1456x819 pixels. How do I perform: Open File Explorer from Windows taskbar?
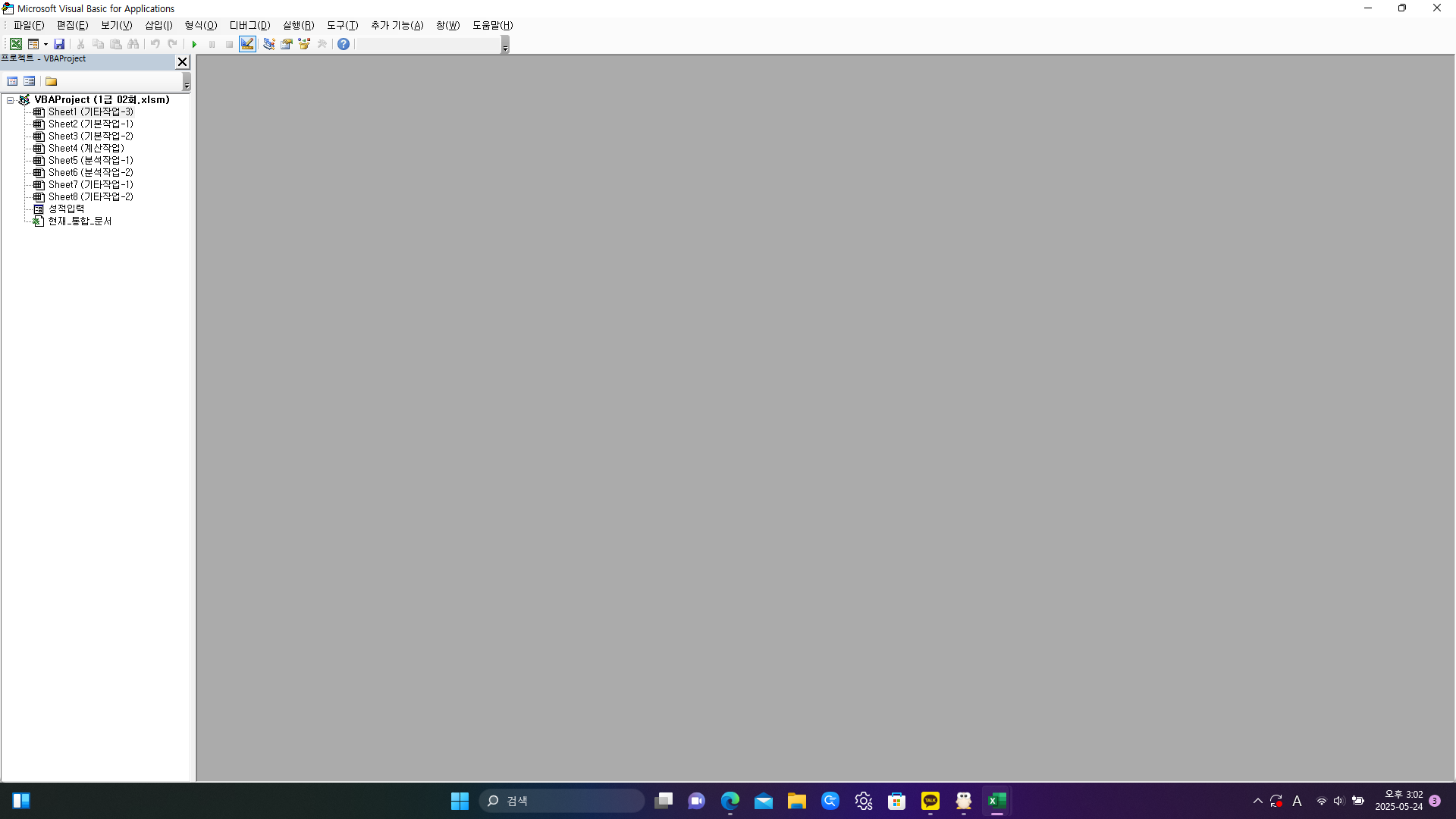[796, 801]
